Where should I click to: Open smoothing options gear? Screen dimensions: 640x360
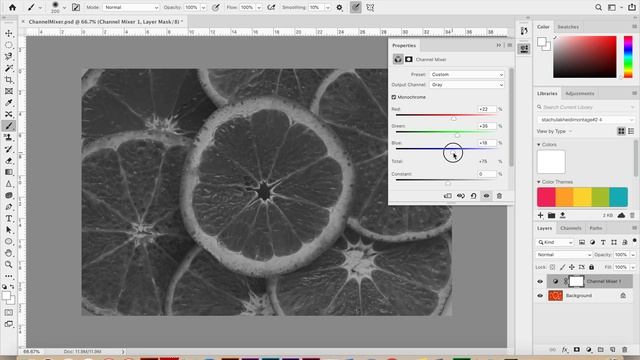click(x=340, y=7)
